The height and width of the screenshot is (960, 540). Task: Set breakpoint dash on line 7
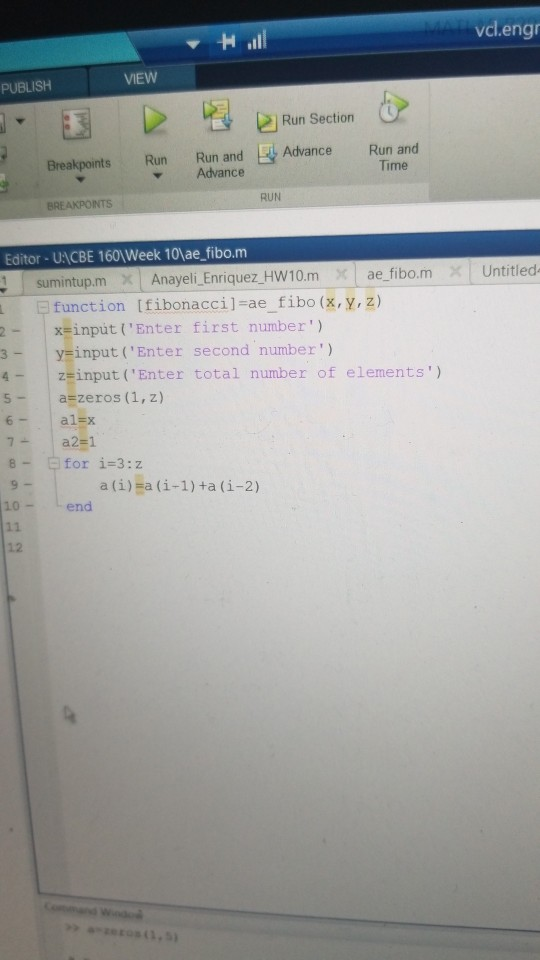click(x=24, y=442)
